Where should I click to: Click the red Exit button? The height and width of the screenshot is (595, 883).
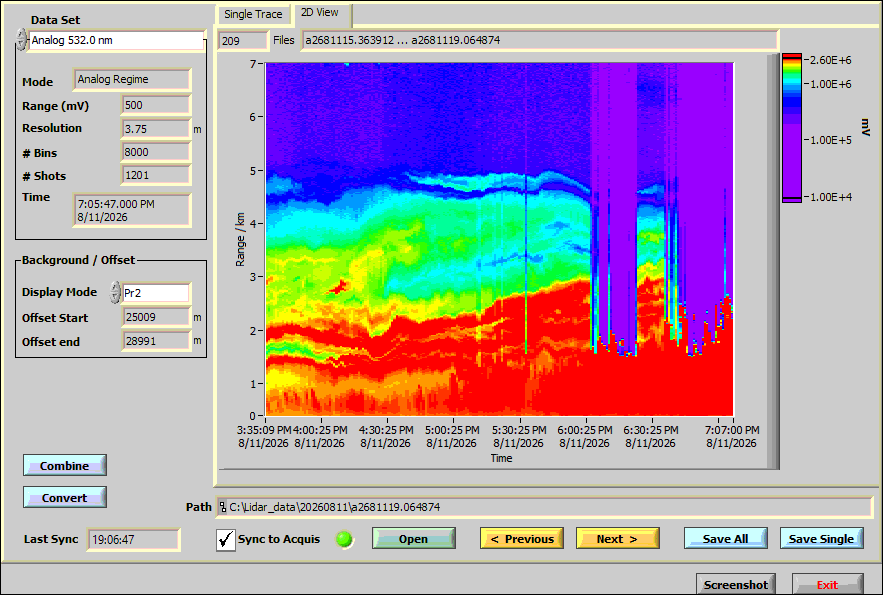click(828, 584)
